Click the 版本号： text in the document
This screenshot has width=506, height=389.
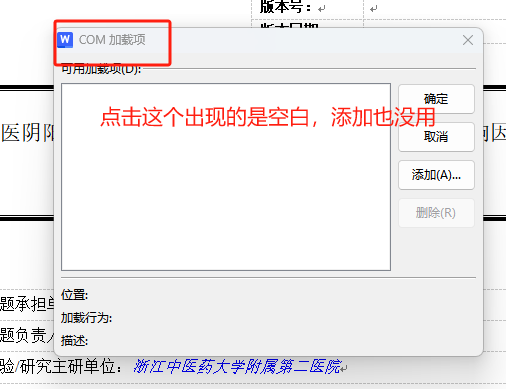coord(285,7)
